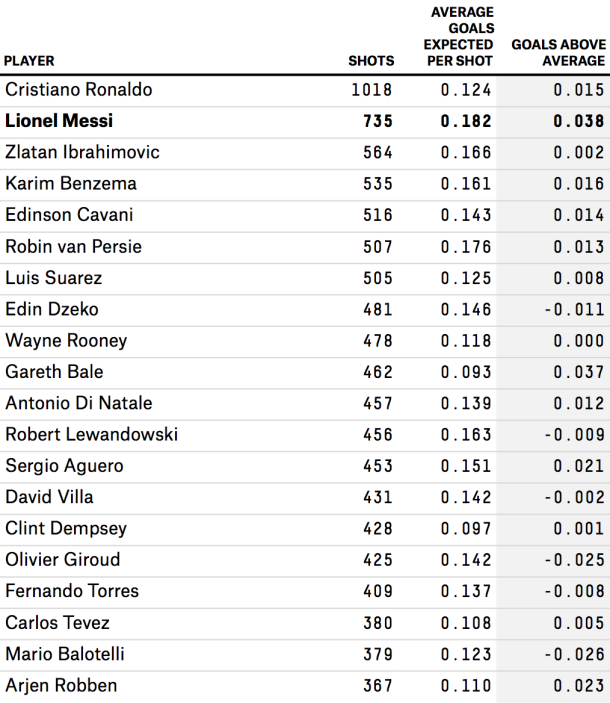Click the bold Lionel Messi name
Image resolution: width=610 pixels, height=703 pixels.
59,121
